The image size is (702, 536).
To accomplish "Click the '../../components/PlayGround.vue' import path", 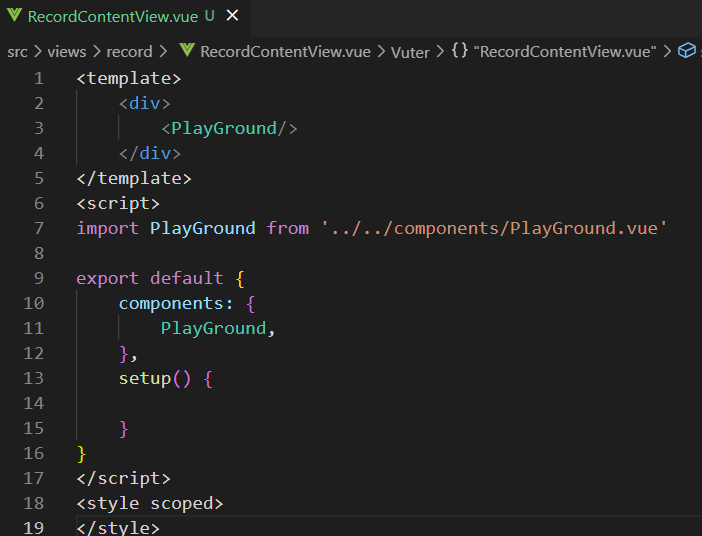I will point(494,229).
